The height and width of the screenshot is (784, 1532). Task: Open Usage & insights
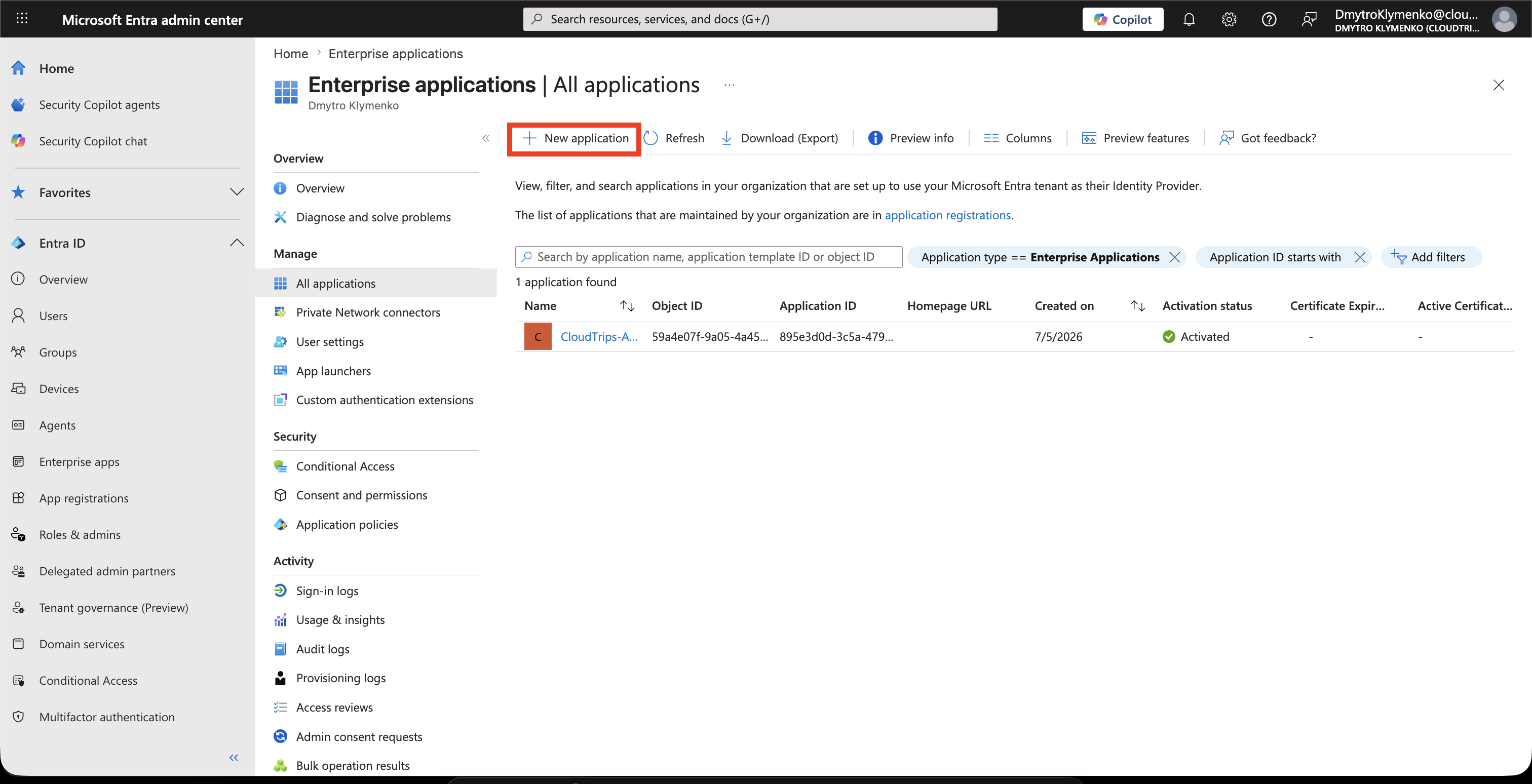coord(340,619)
